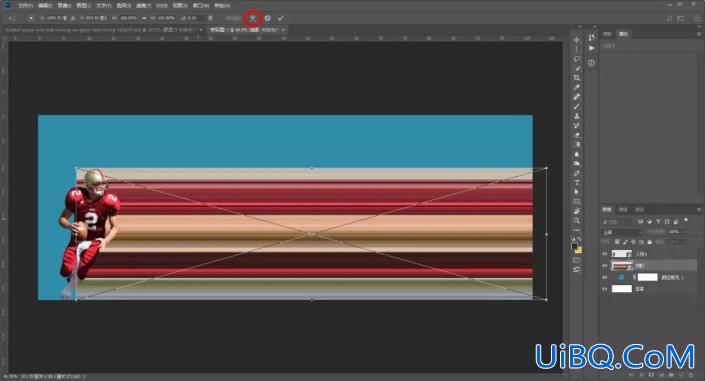Commit the transform with the checkmark icon
Screen dimensions: 705x381
pos(281,18)
